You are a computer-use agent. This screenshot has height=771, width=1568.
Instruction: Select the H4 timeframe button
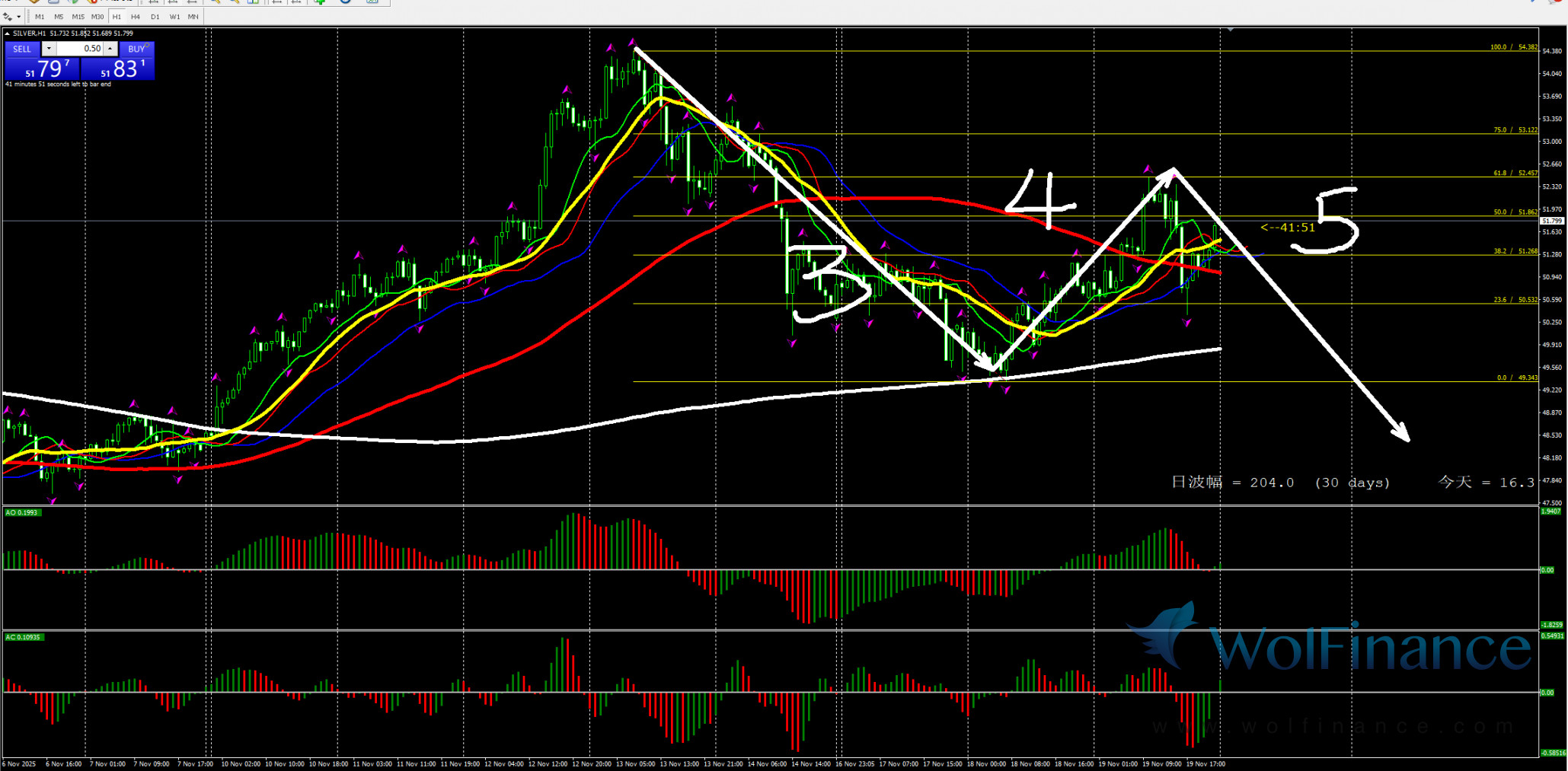tap(136, 17)
